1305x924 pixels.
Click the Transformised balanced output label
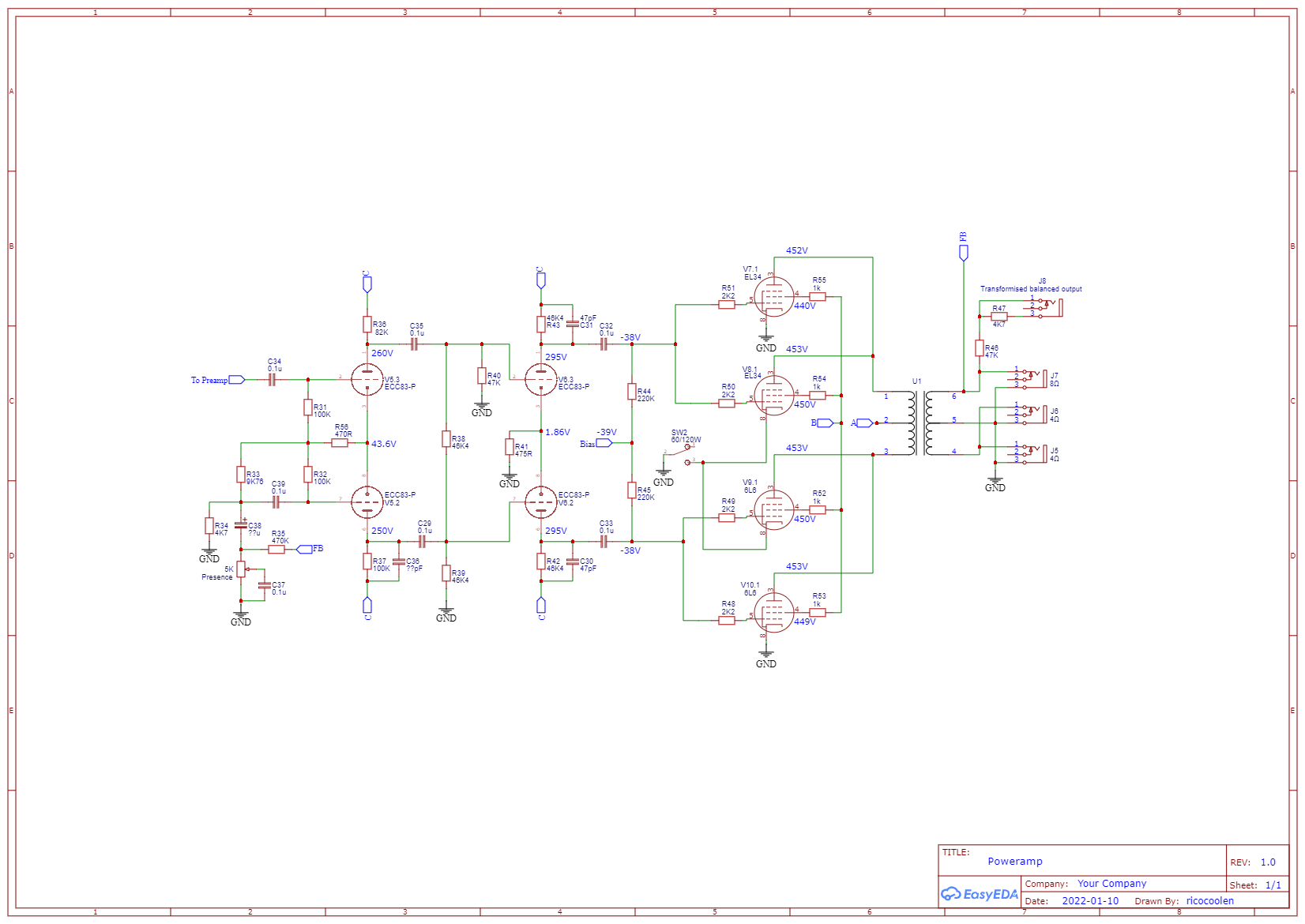pyautogui.click(x=1031, y=289)
